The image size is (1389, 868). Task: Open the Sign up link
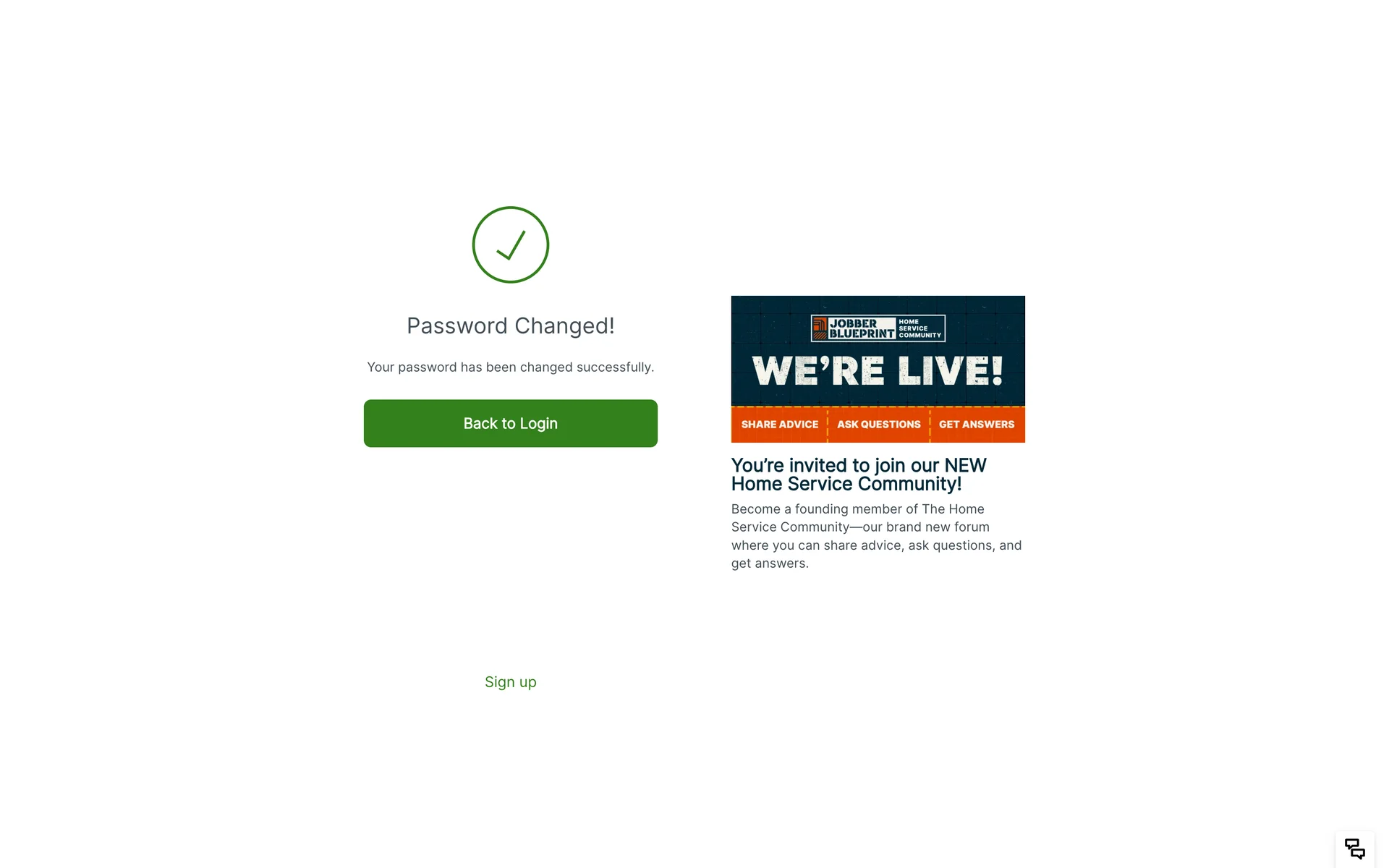[x=511, y=682]
